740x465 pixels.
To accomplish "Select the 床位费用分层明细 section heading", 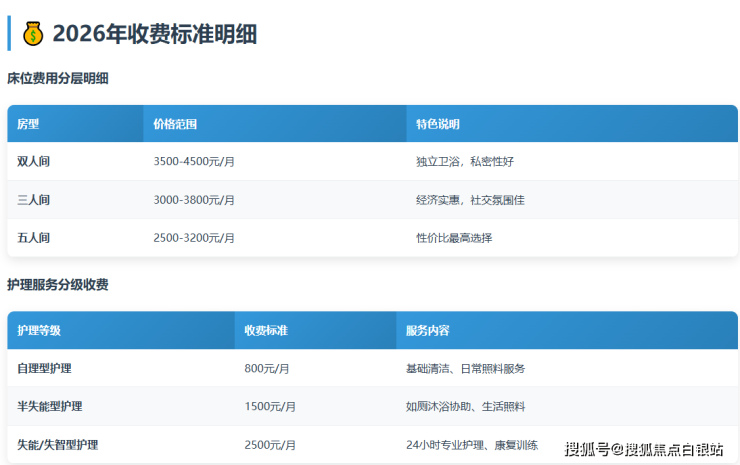I will coord(58,78).
